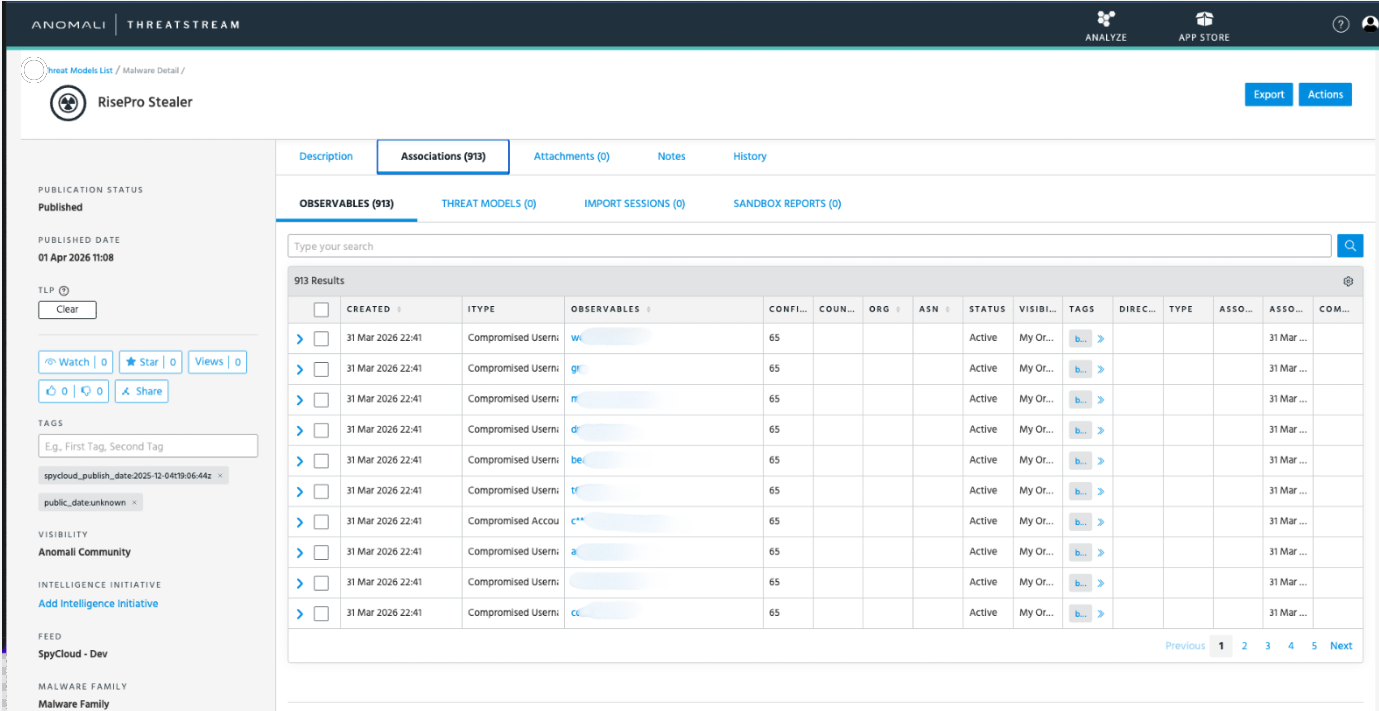1379x711 pixels.
Task: Select the Observables (913) sub-tab
Action: [346, 203]
